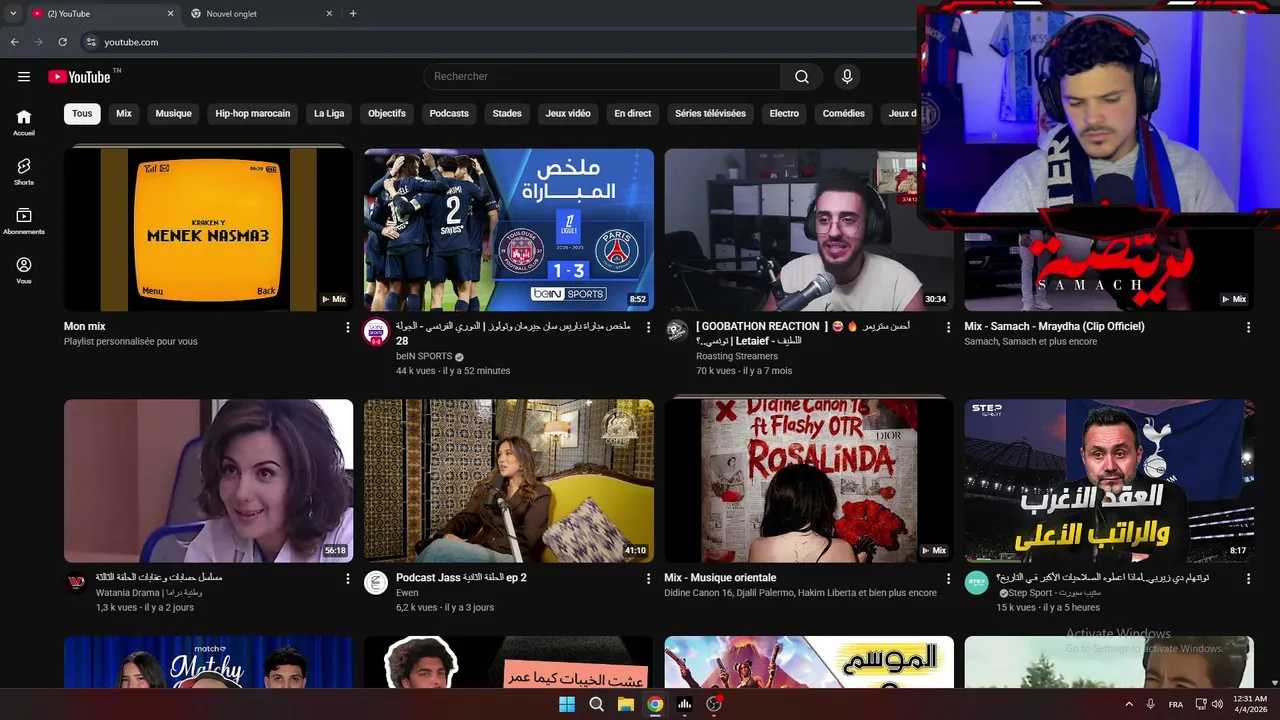Image resolution: width=1280 pixels, height=720 pixels.
Task: Open three-dot menu for Mix - Musique orientale
Action: tap(948, 578)
